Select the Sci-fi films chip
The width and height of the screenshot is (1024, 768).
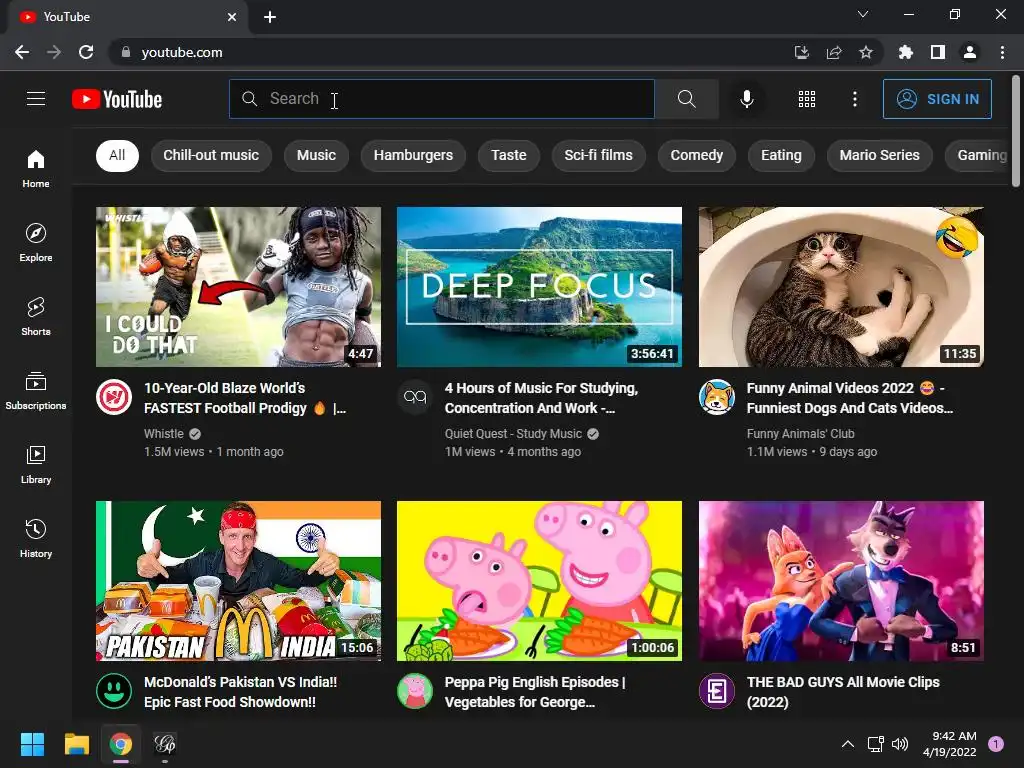pyautogui.click(x=598, y=155)
